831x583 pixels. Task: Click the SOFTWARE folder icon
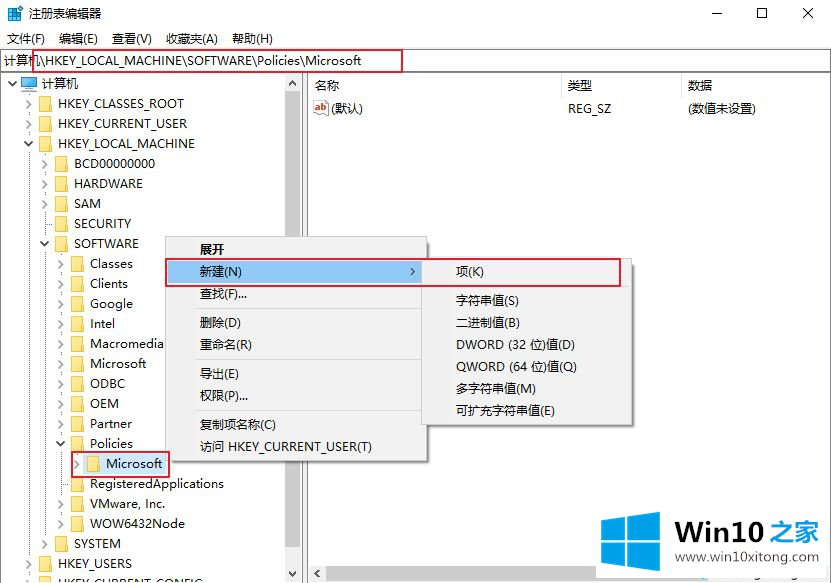pos(62,244)
